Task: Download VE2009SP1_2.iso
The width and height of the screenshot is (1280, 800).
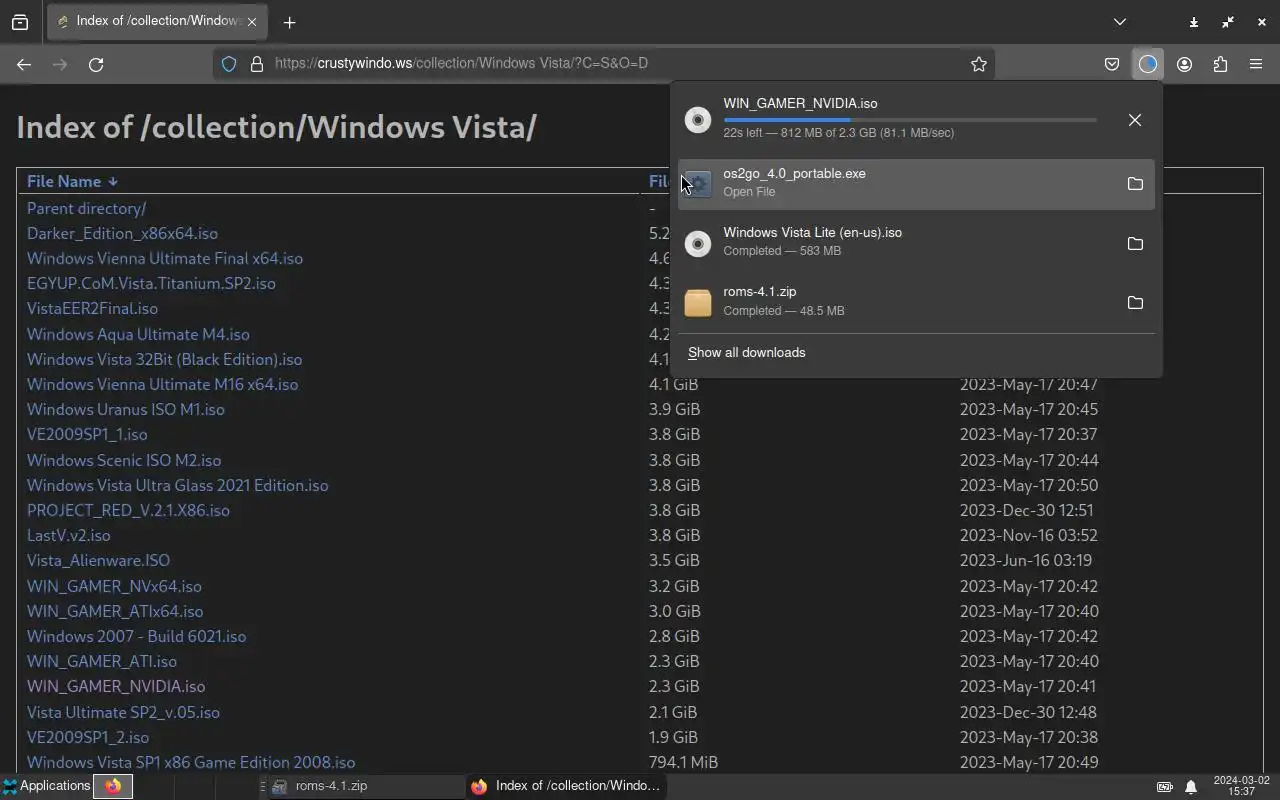Action: 88,737
